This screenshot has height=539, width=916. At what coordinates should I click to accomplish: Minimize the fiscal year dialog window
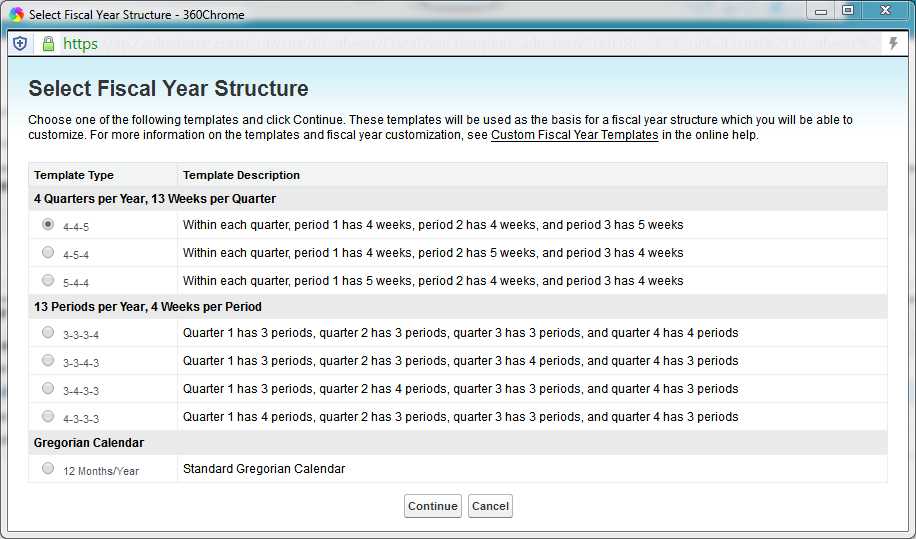coord(821,11)
